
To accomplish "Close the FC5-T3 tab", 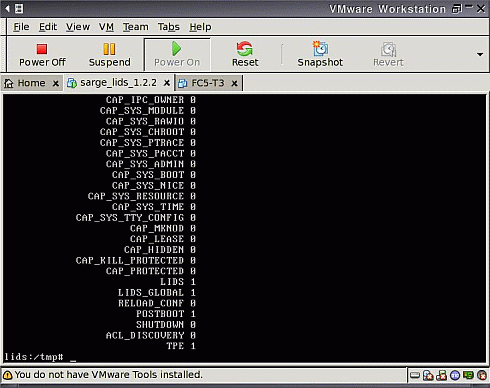I will coord(234,83).
